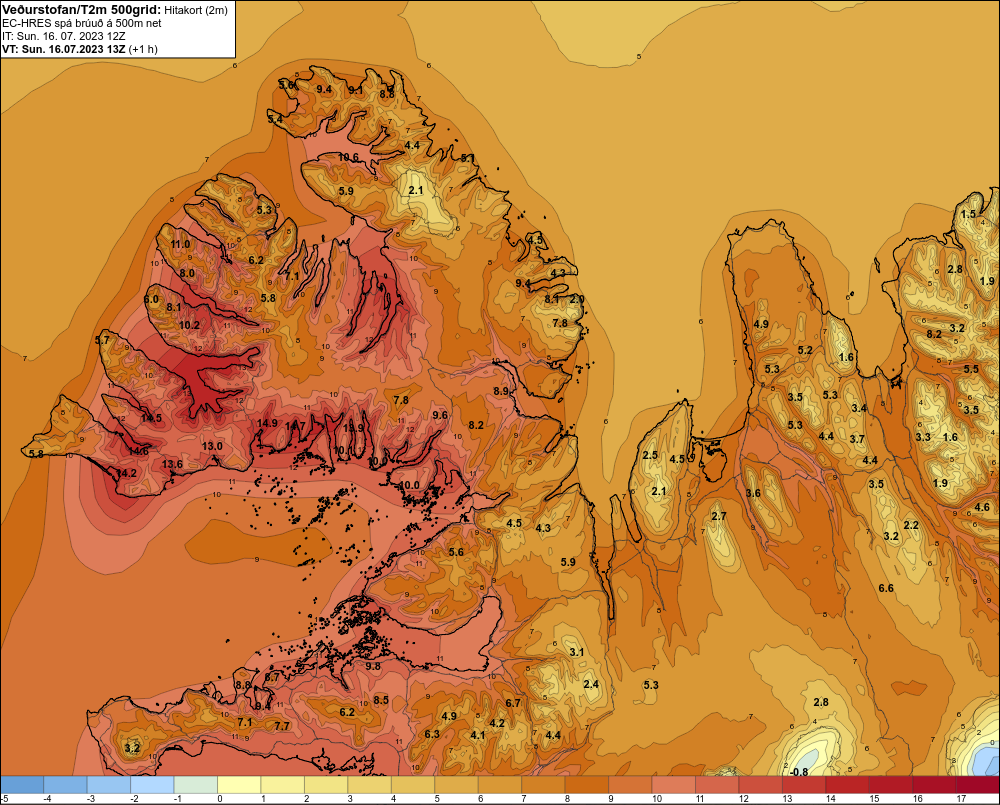Click the 8.9 temperature label
This screenshot has width=1000, height=805.
(501, 391)
